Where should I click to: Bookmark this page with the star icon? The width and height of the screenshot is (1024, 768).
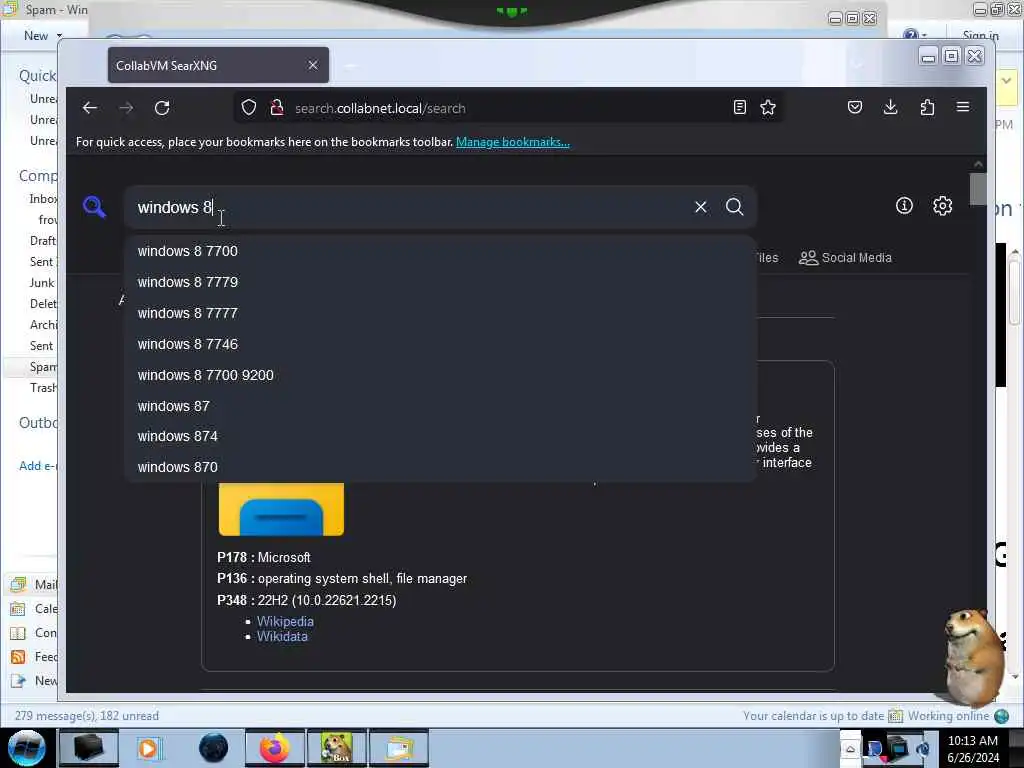768,108
